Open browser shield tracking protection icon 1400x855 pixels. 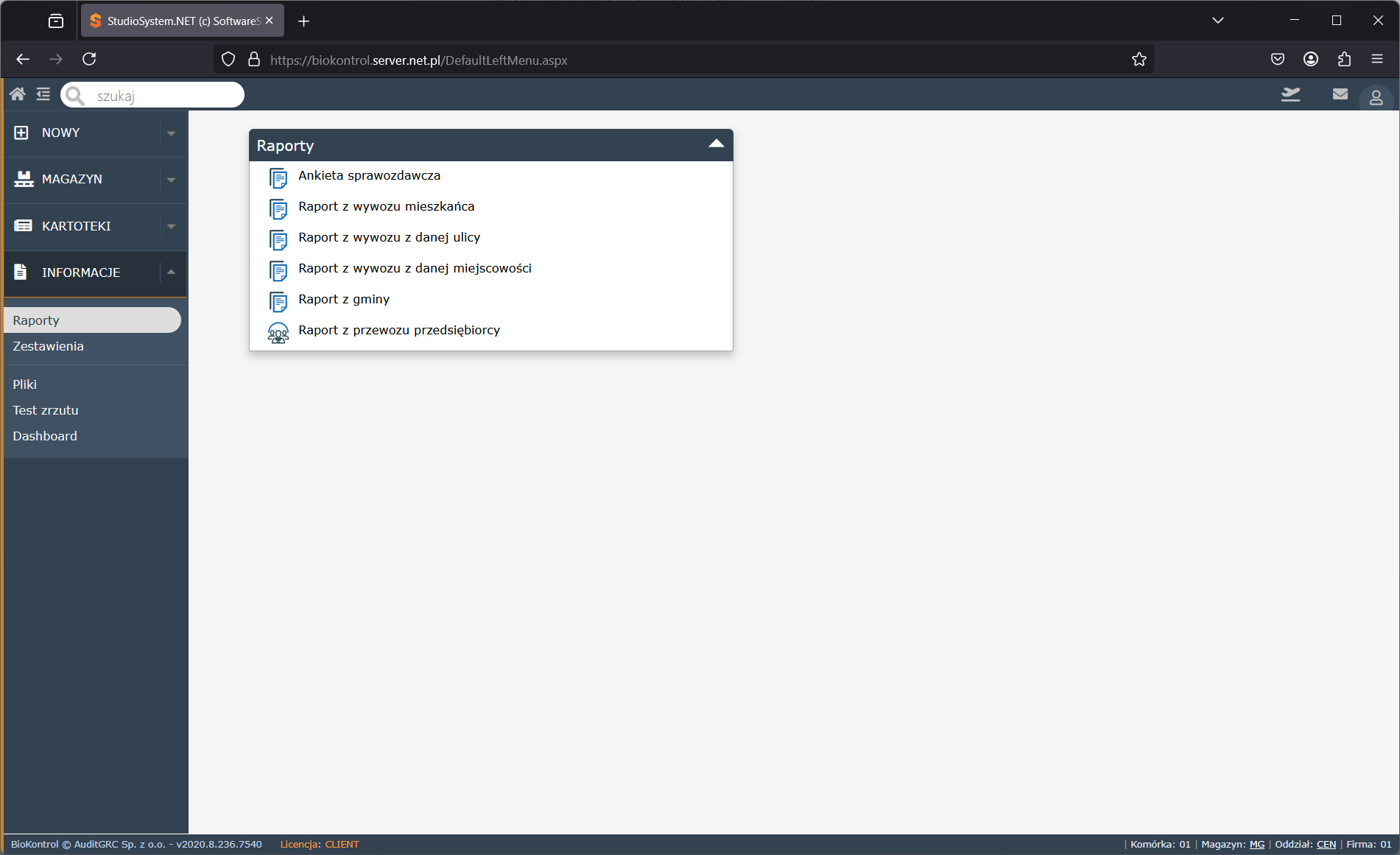tap(228, 60)
